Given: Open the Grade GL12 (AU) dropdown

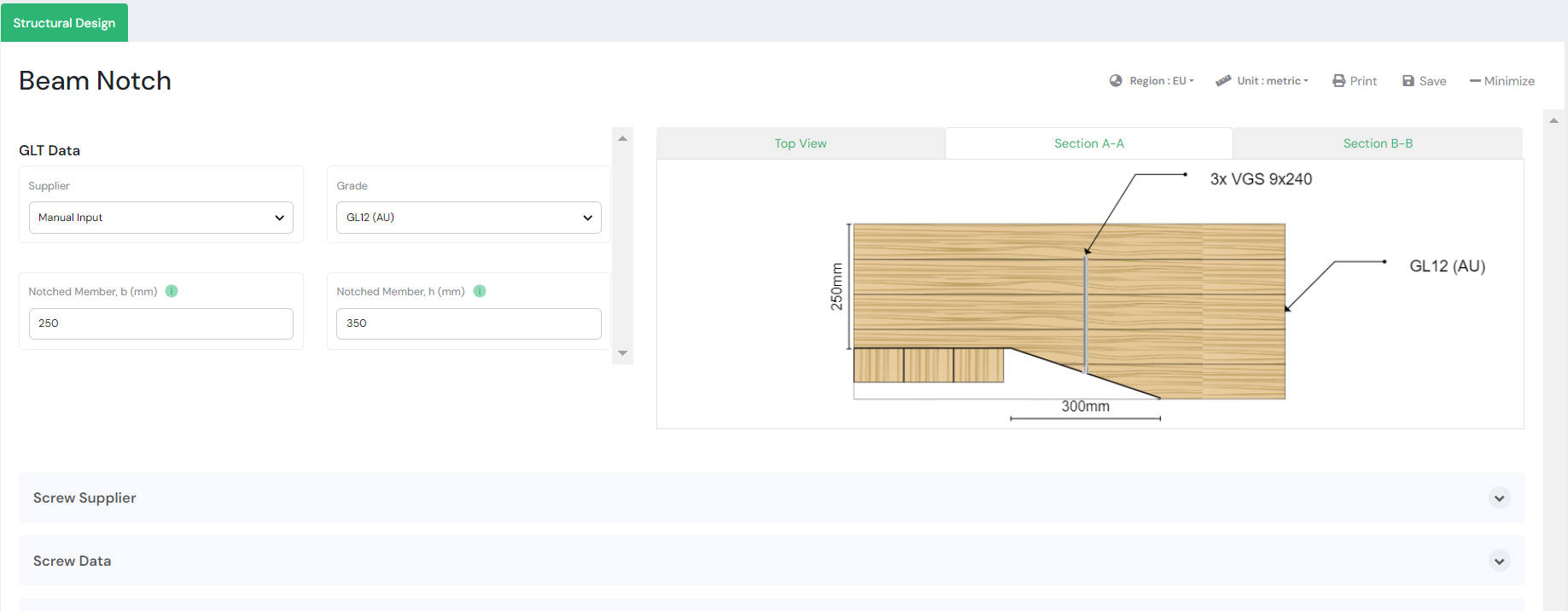Looking at the screenshot, I should pyautogui.click(x=469, y=218).
